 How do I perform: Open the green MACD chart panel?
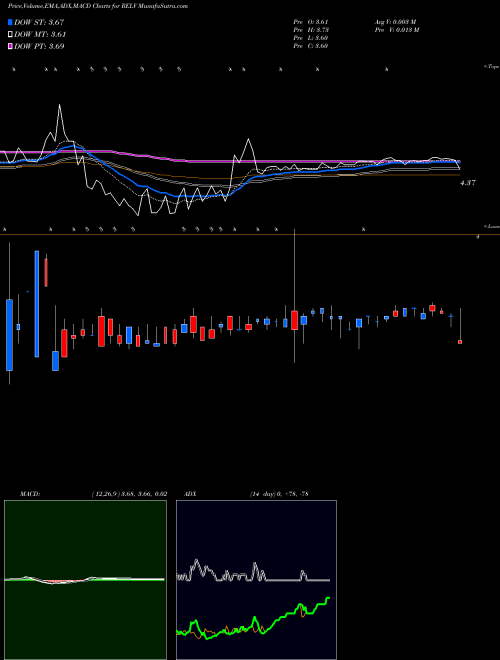click(85, 580)
